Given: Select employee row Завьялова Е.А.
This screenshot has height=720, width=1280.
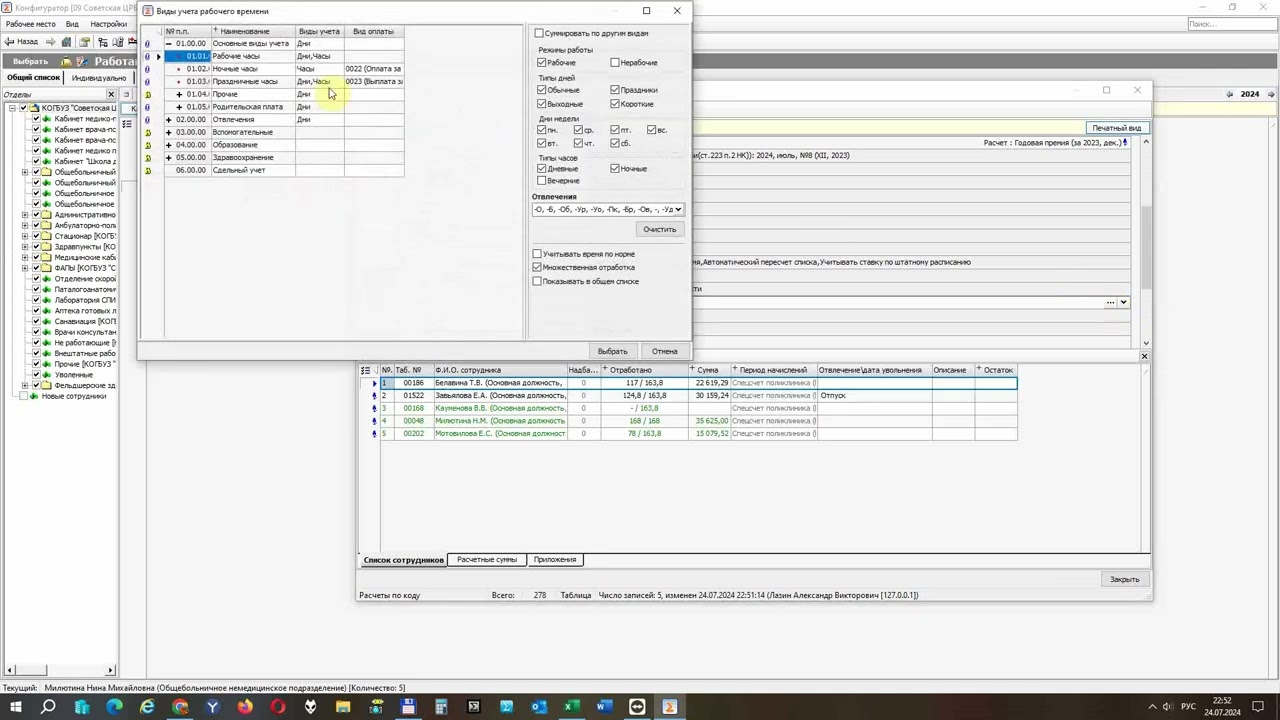Looking at the screenshot, I should tap(697, 396).
